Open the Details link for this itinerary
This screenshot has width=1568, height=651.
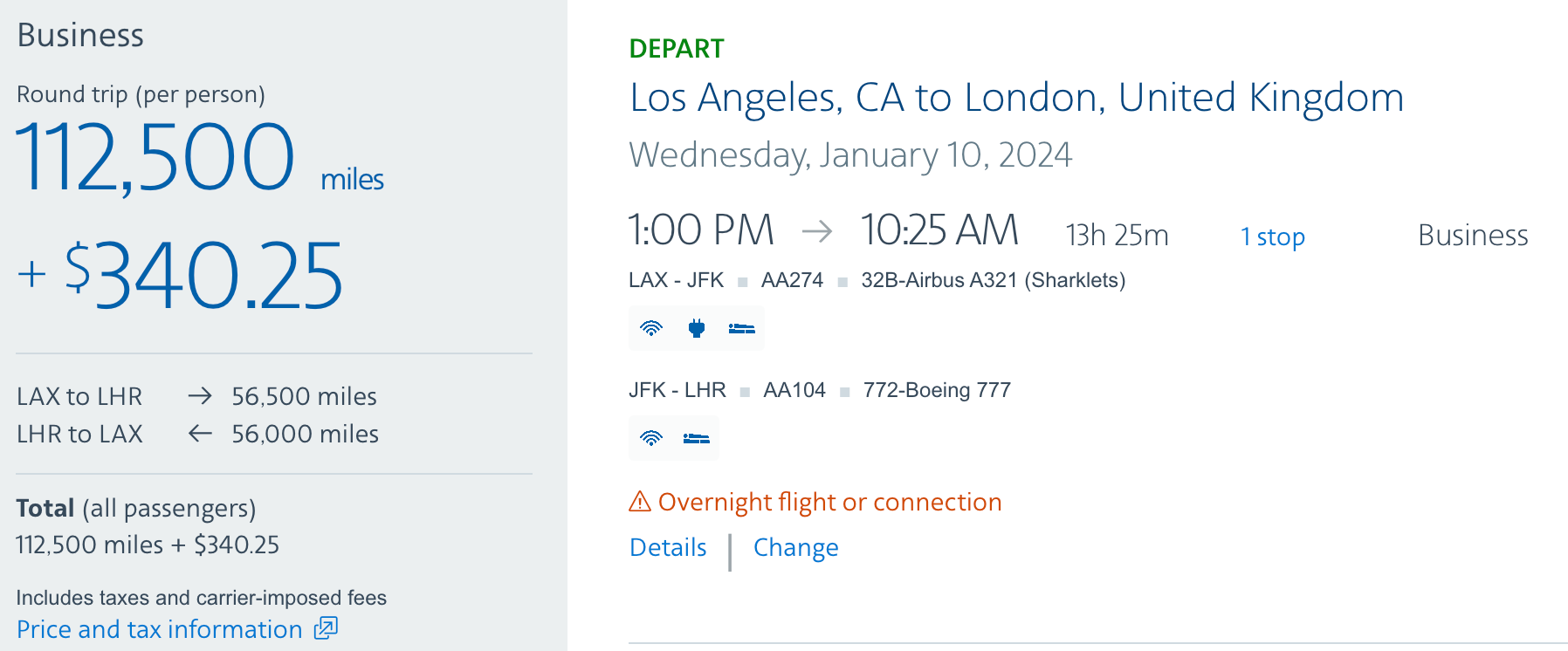click(668, 548)
